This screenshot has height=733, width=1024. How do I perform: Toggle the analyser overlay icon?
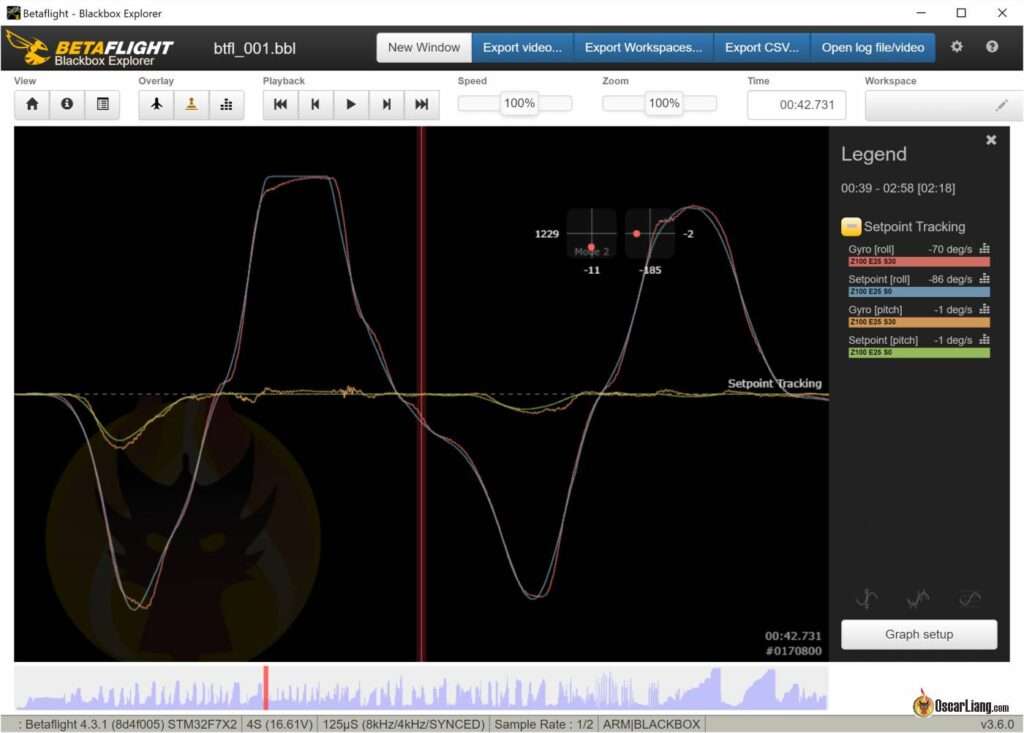click(227, 105)
